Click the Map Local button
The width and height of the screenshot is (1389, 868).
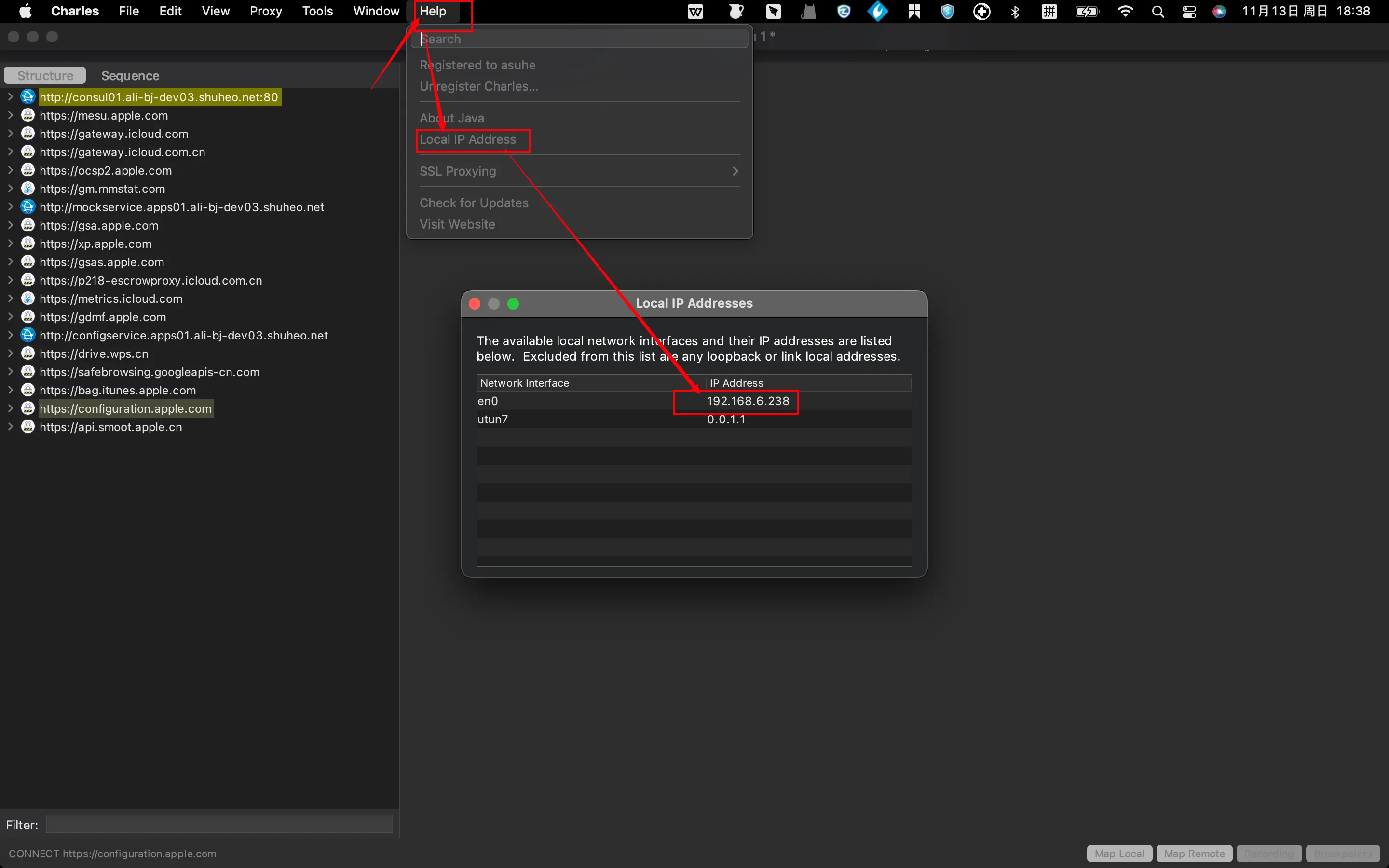coord(1119,853)
